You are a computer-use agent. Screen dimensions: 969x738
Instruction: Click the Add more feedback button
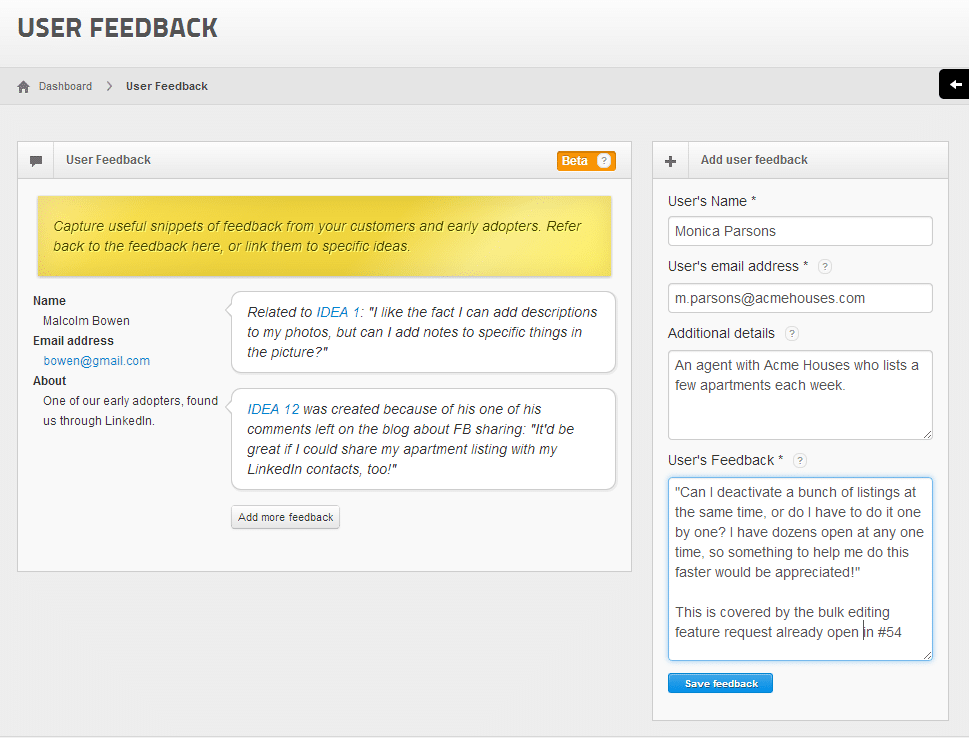[x=285, y=517]
